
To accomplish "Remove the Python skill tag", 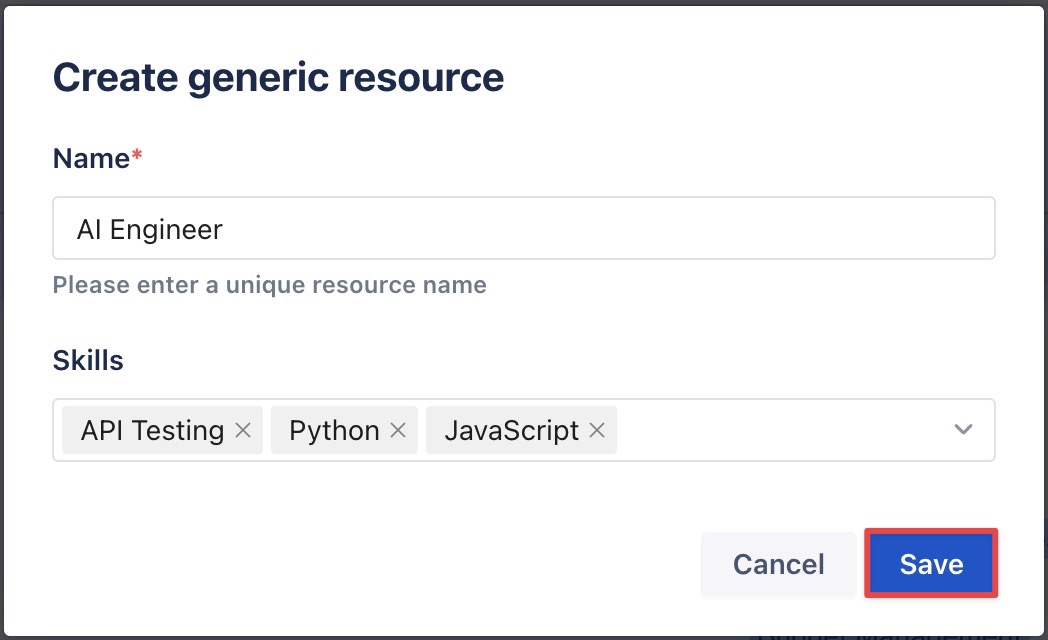I will [397, 431].
